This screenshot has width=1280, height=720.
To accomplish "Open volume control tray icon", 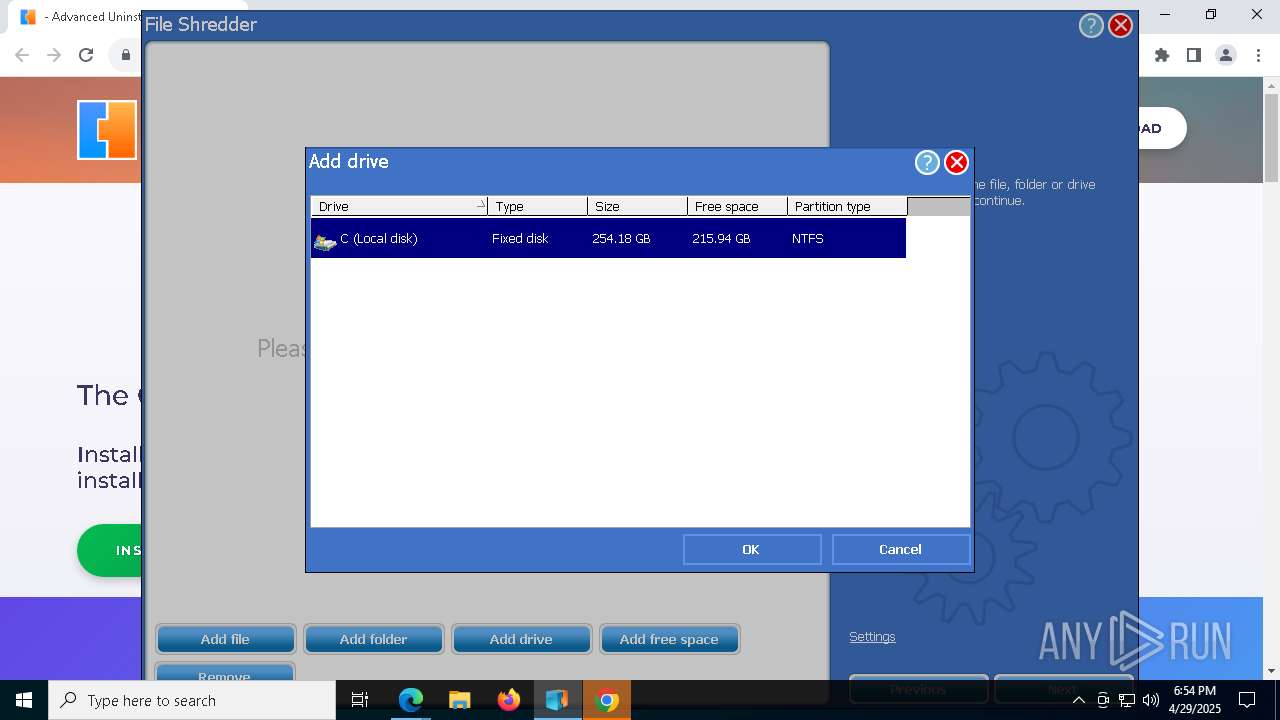I will pyautogui.click(x=1151, y=700).
